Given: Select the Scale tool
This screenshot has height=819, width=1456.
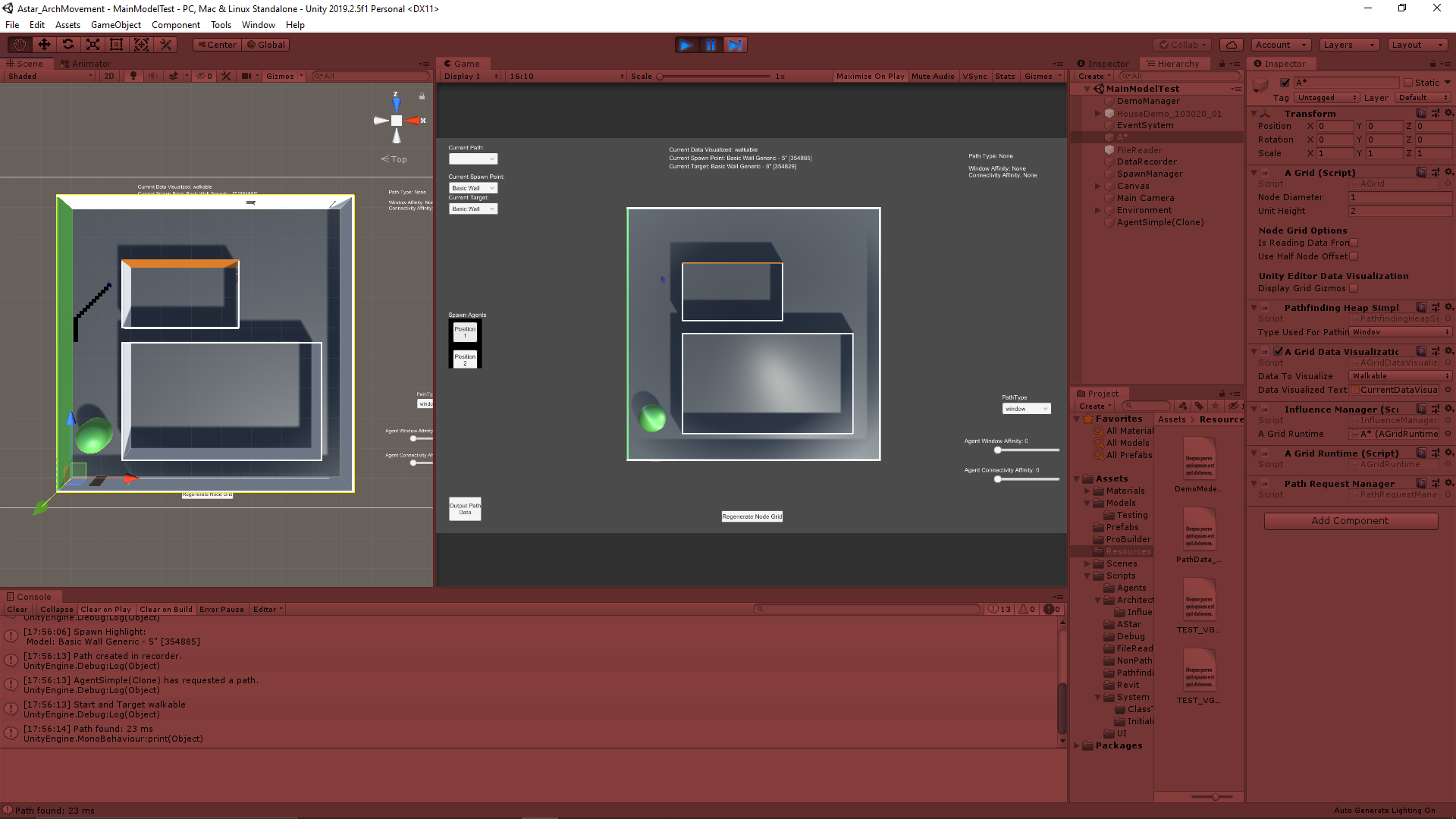Looking at the screenshot, I should 93,45.
